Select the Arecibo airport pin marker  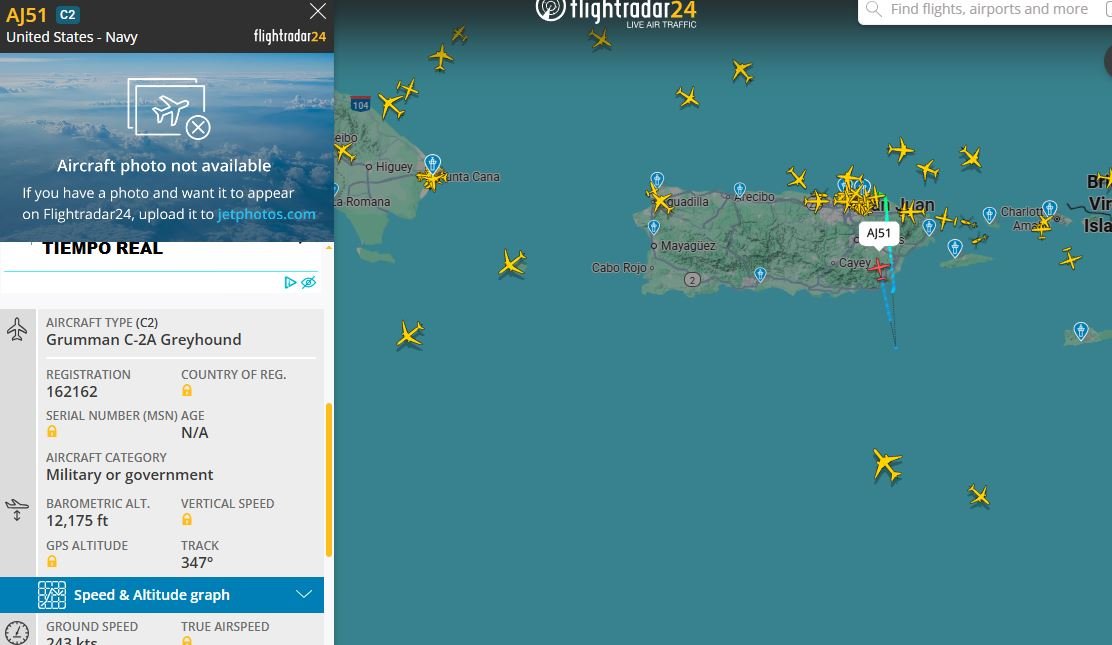(x=740, y=189)
